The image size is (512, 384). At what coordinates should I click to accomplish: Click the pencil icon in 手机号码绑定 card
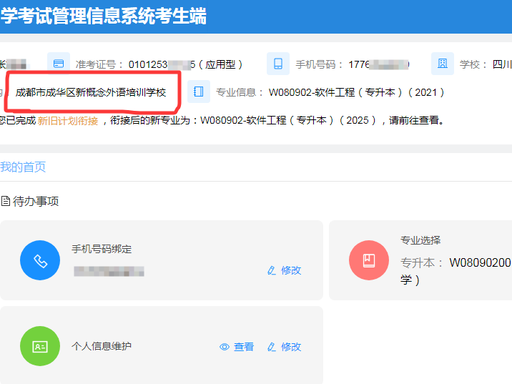pos(272,270)
